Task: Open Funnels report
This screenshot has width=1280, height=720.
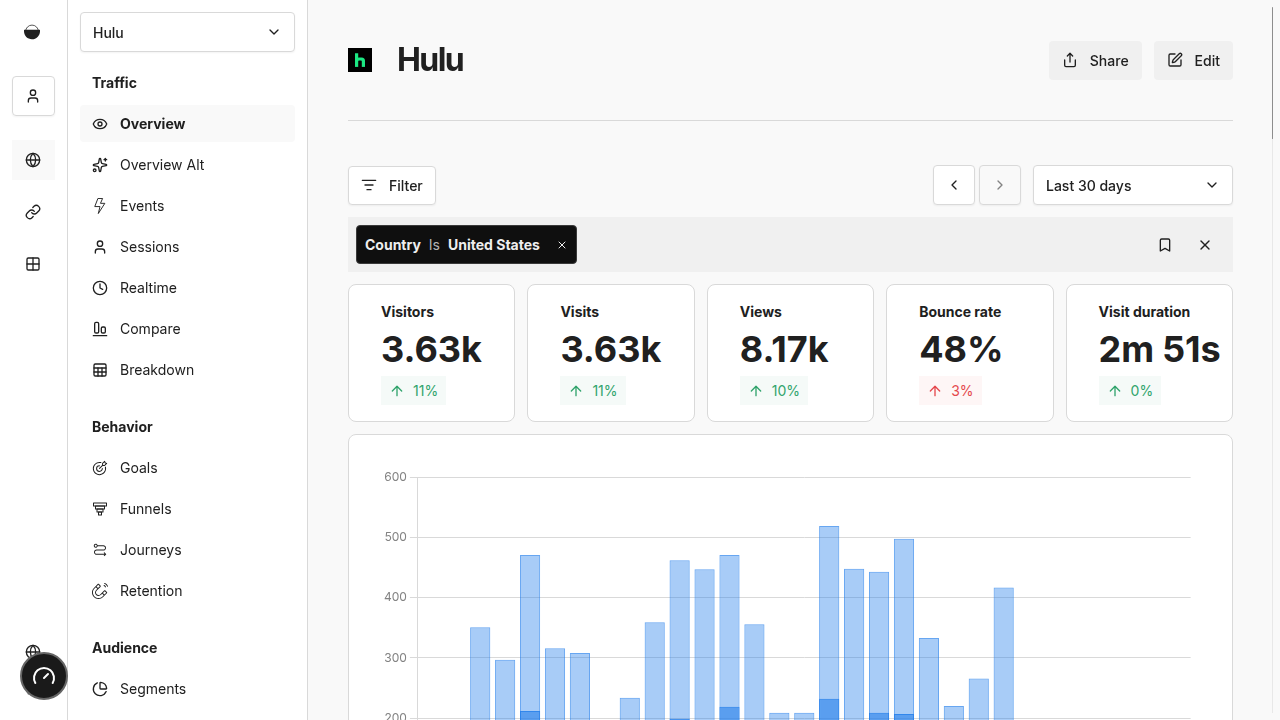Action: coord(187,509)
